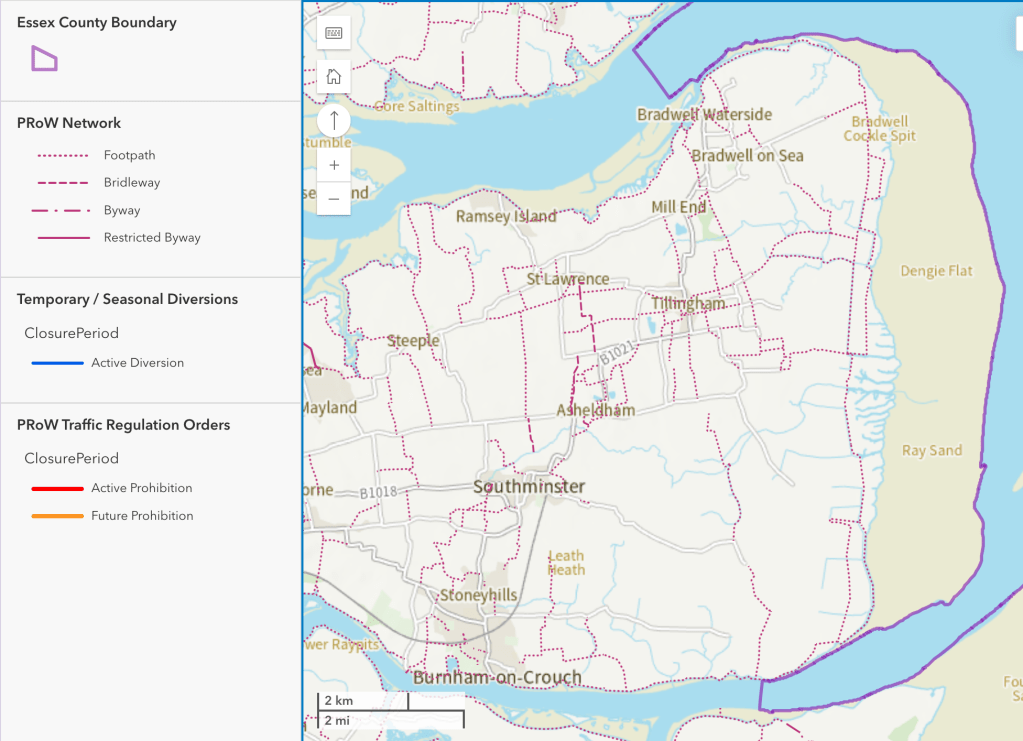This screenshot has height=741, width=1023.
Task: Click the Essex County Boundary polygon symbol
Action: [x=44, y=59]
